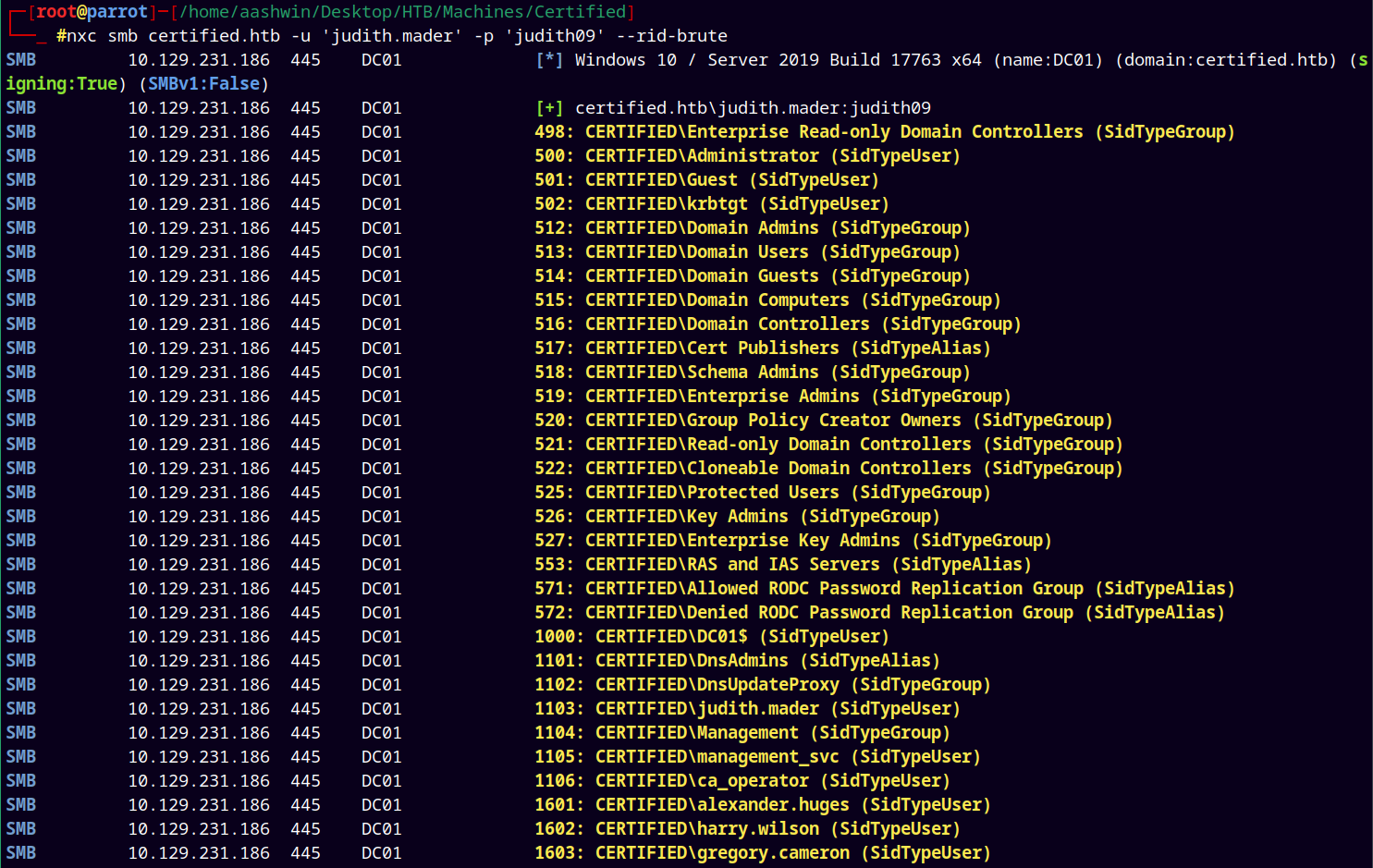
Task: Click the 1601: CERTIFIED\alexander.huges entry
Action: [x=763, y=805]
